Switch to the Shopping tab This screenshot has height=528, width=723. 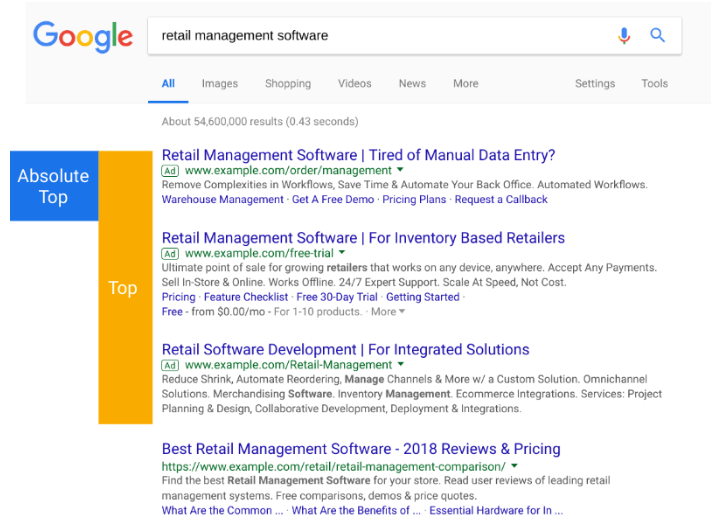[288, 83]
